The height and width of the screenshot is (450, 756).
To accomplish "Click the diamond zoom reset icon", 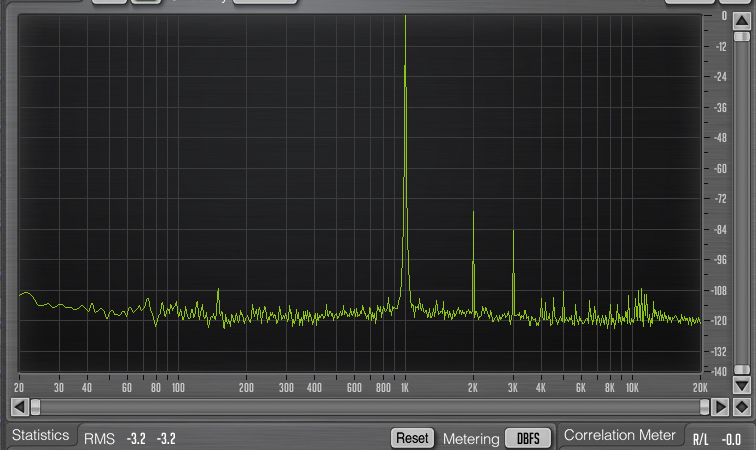I will pyautogui.click(x=742, y=407).
